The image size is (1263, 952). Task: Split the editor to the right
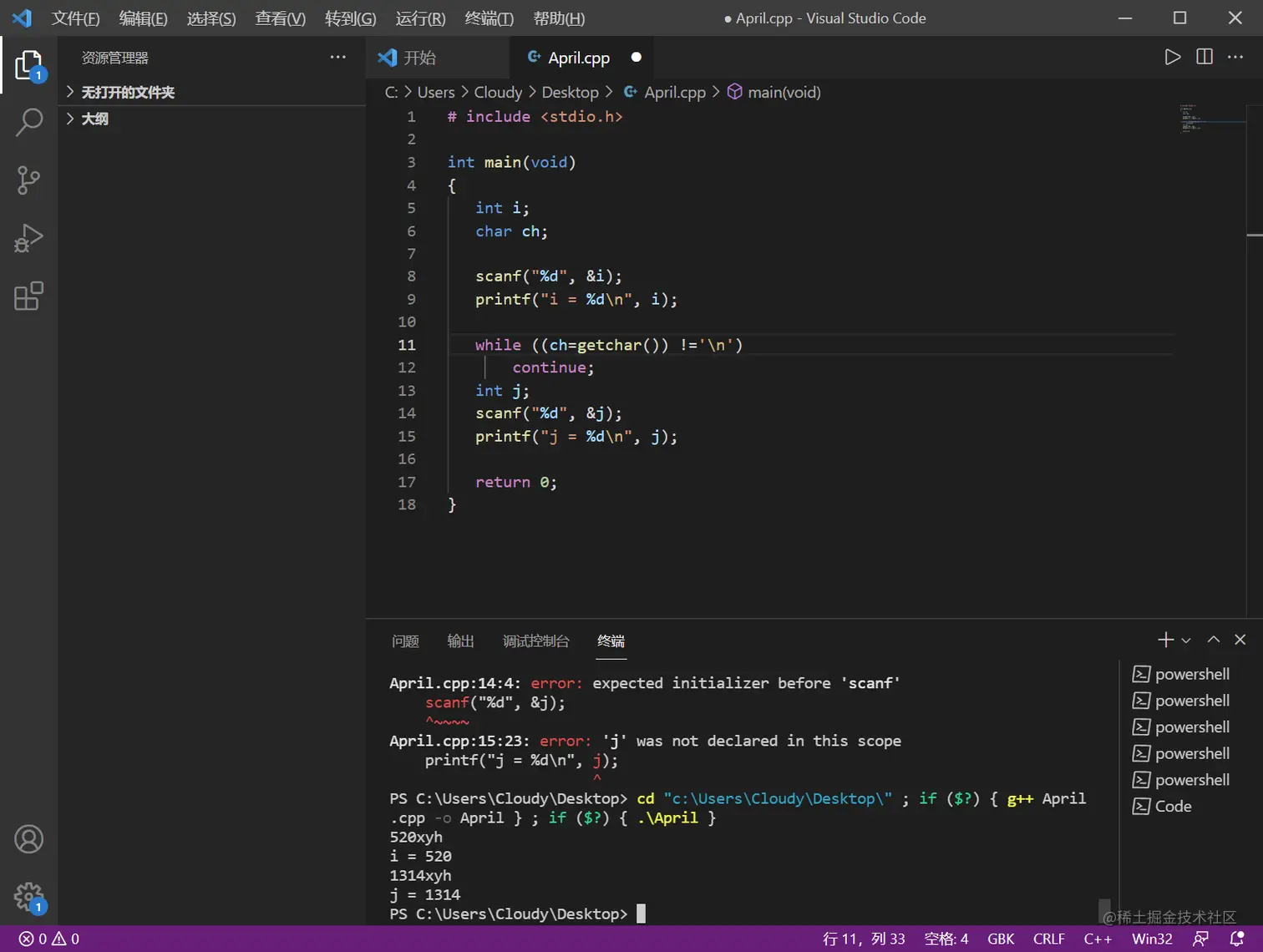pyautogui.click(x=1205, y=57)
